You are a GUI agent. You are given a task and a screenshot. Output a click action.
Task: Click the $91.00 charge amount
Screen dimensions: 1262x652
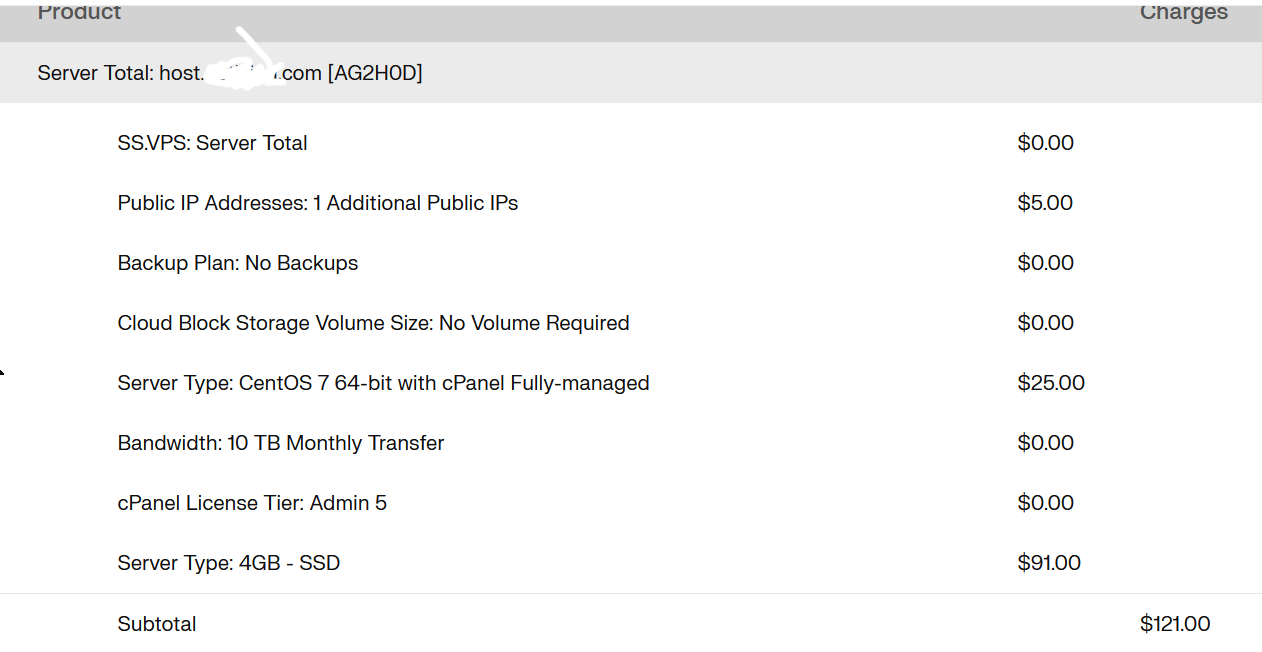[x=1048, y=563]
